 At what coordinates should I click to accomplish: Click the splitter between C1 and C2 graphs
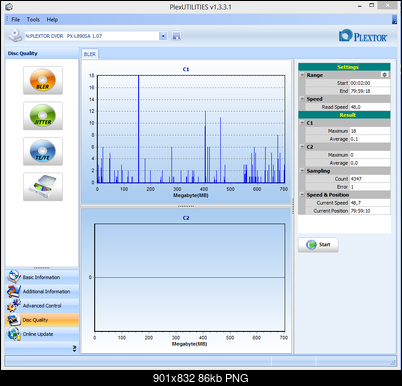(x=186, y=206)
